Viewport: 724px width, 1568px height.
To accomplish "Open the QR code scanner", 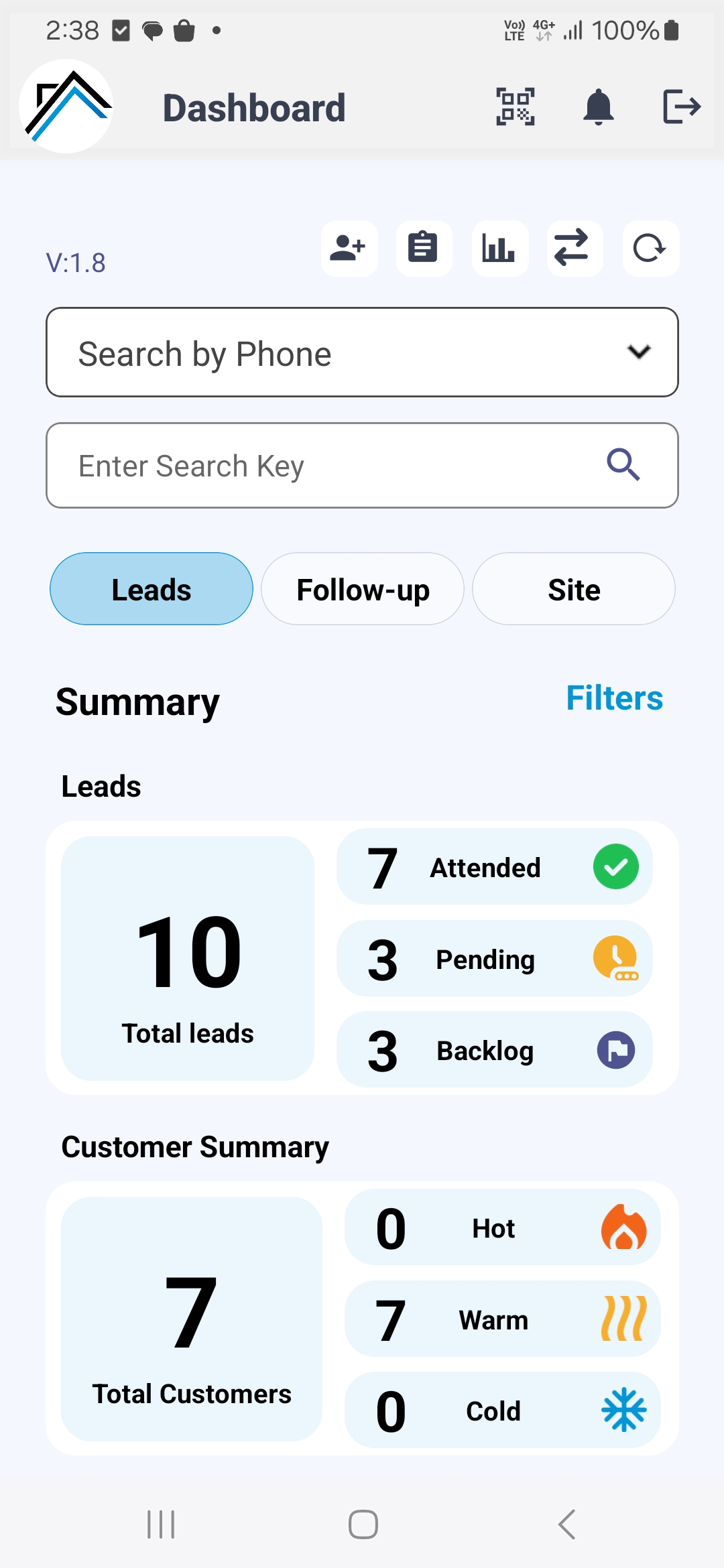I will pyautogui.click(x=515, y=107).
